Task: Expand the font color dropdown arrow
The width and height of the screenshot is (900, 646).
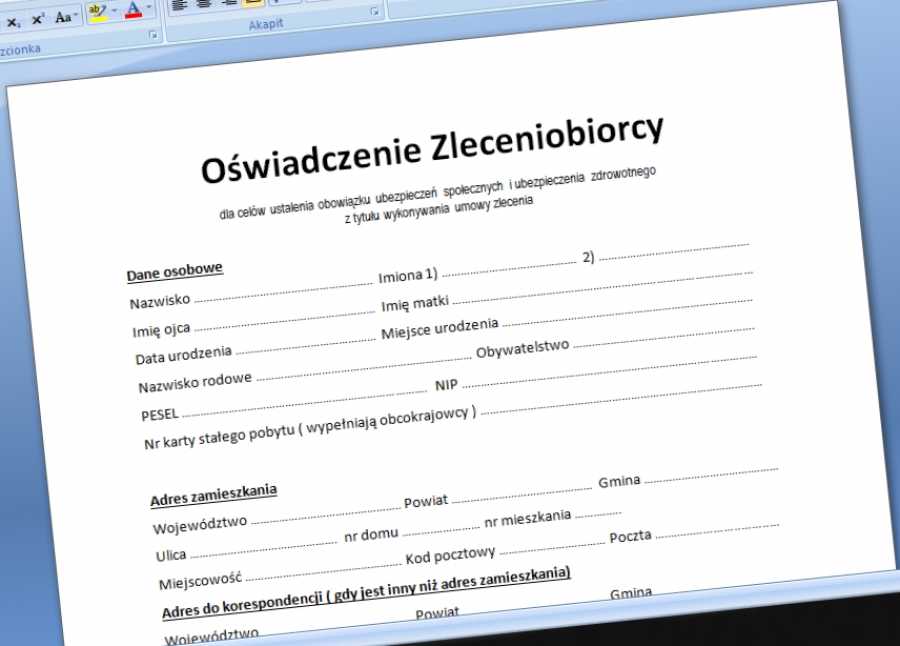Action: click(x=149, y=9)
